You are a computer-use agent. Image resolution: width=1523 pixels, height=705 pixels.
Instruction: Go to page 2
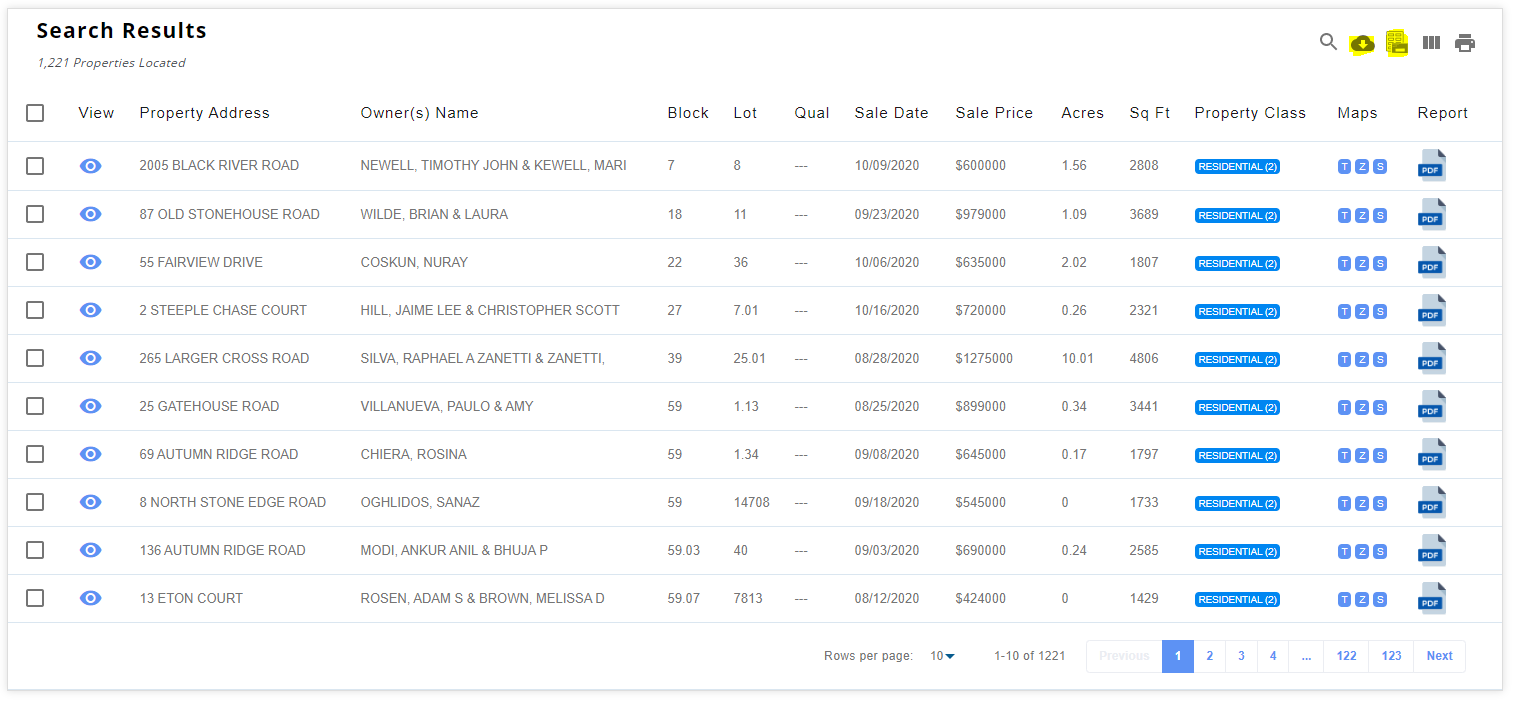pos(1210,656)
